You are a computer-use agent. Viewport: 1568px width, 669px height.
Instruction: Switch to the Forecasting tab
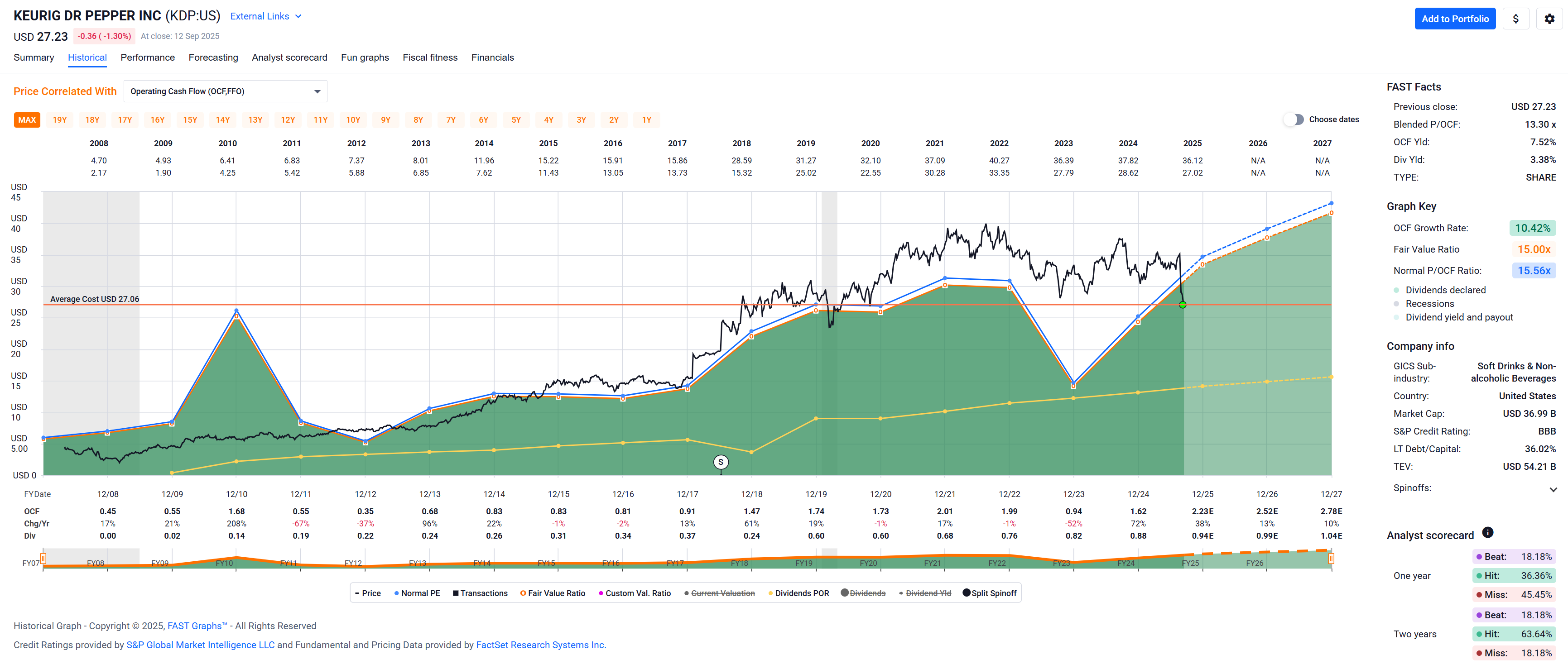(x=213, y=57)
